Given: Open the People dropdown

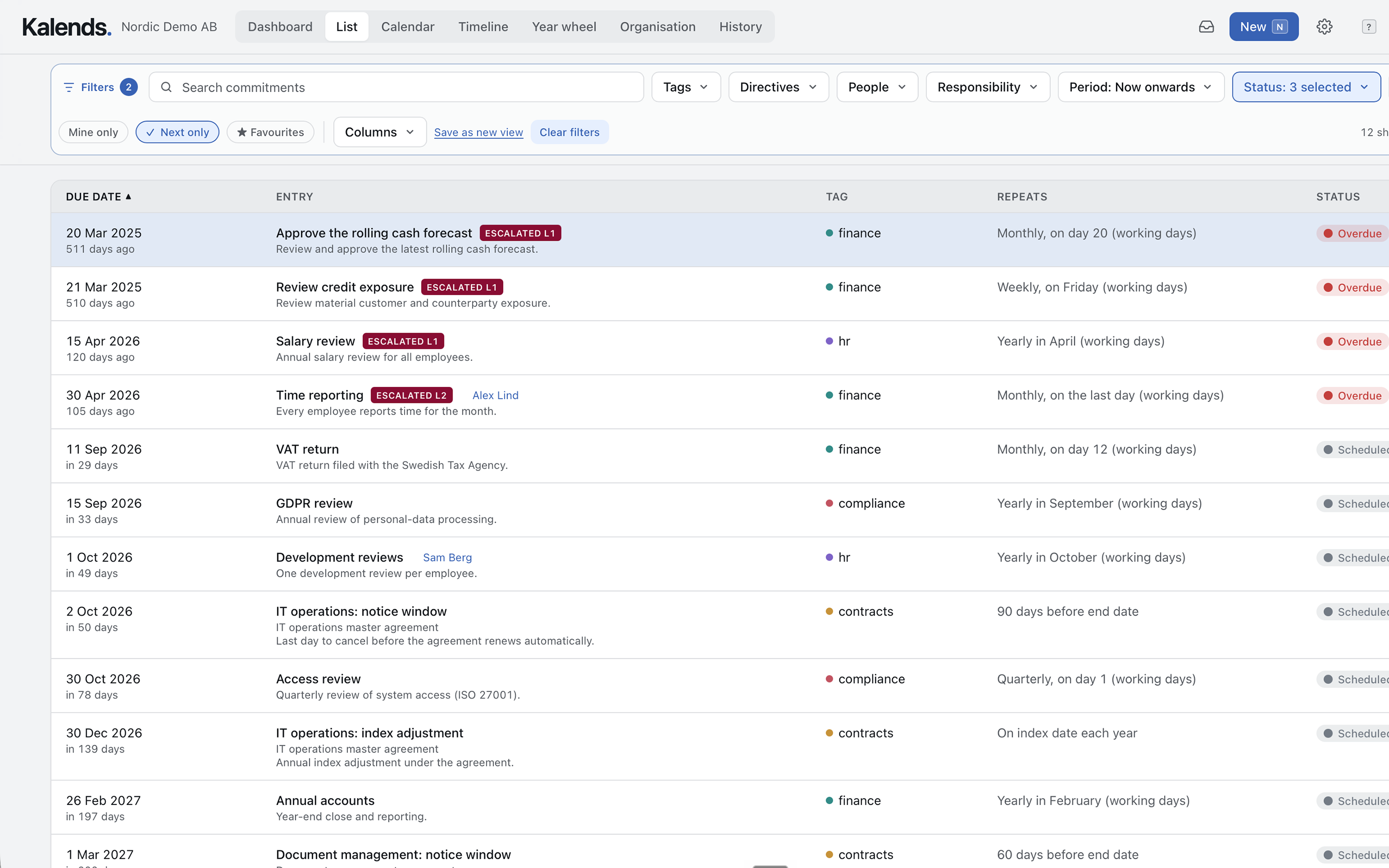Looking at the screenshot, I should tap(877, 87).
